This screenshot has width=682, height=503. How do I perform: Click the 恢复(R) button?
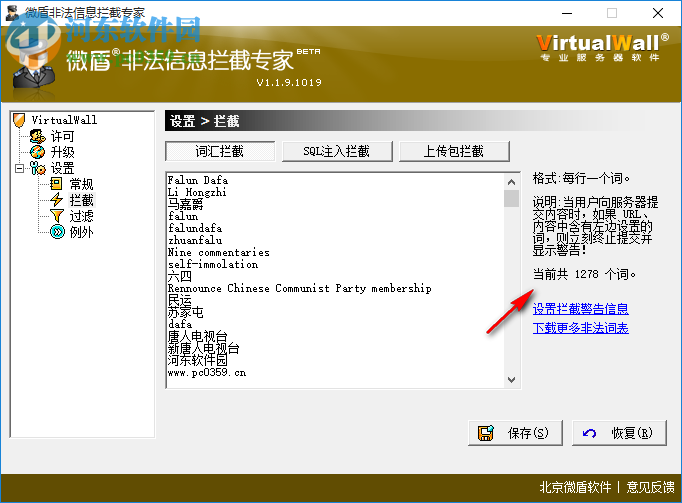click(x=619, y=433)
